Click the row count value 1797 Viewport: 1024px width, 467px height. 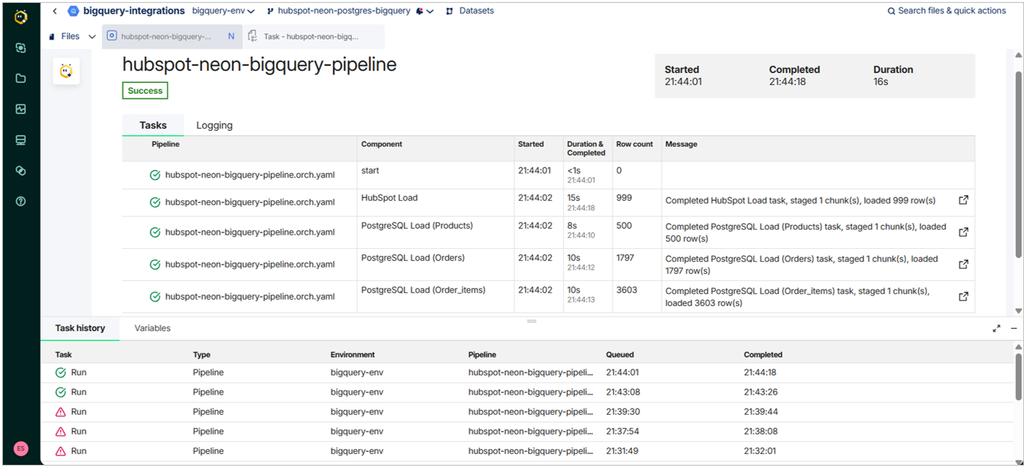(x=626, y=258)
